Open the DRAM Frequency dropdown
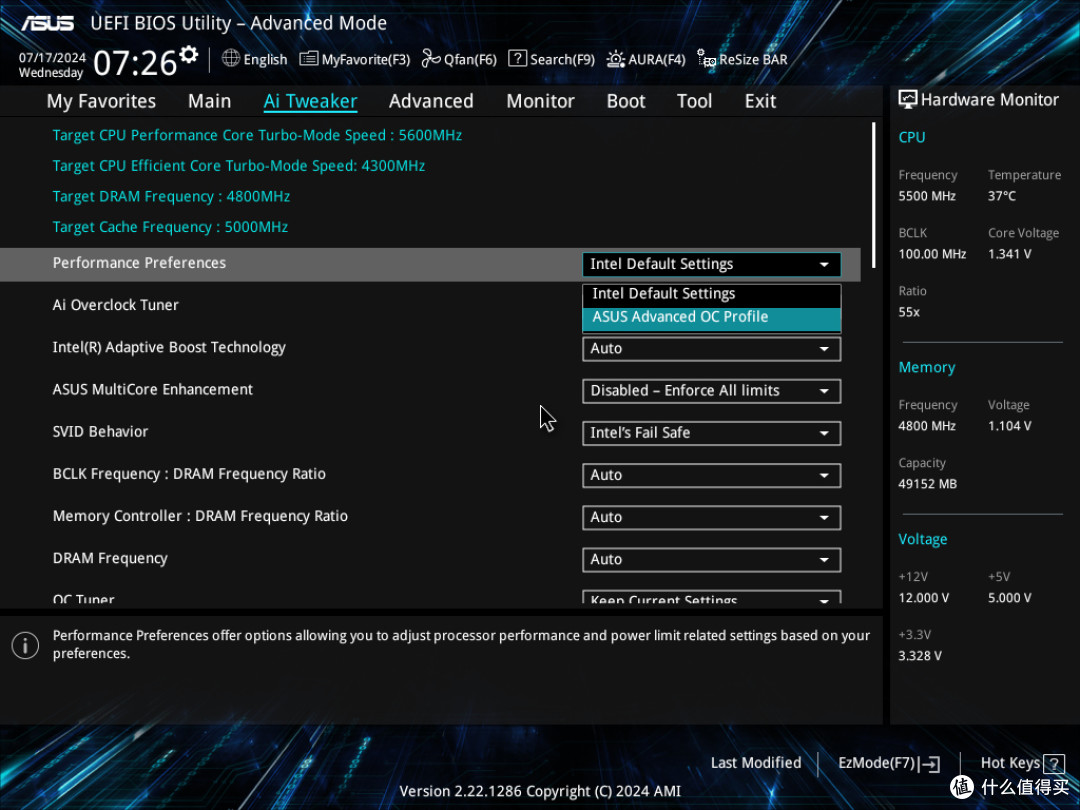This screenshot has height=810, width=1080. click(712, 560)
